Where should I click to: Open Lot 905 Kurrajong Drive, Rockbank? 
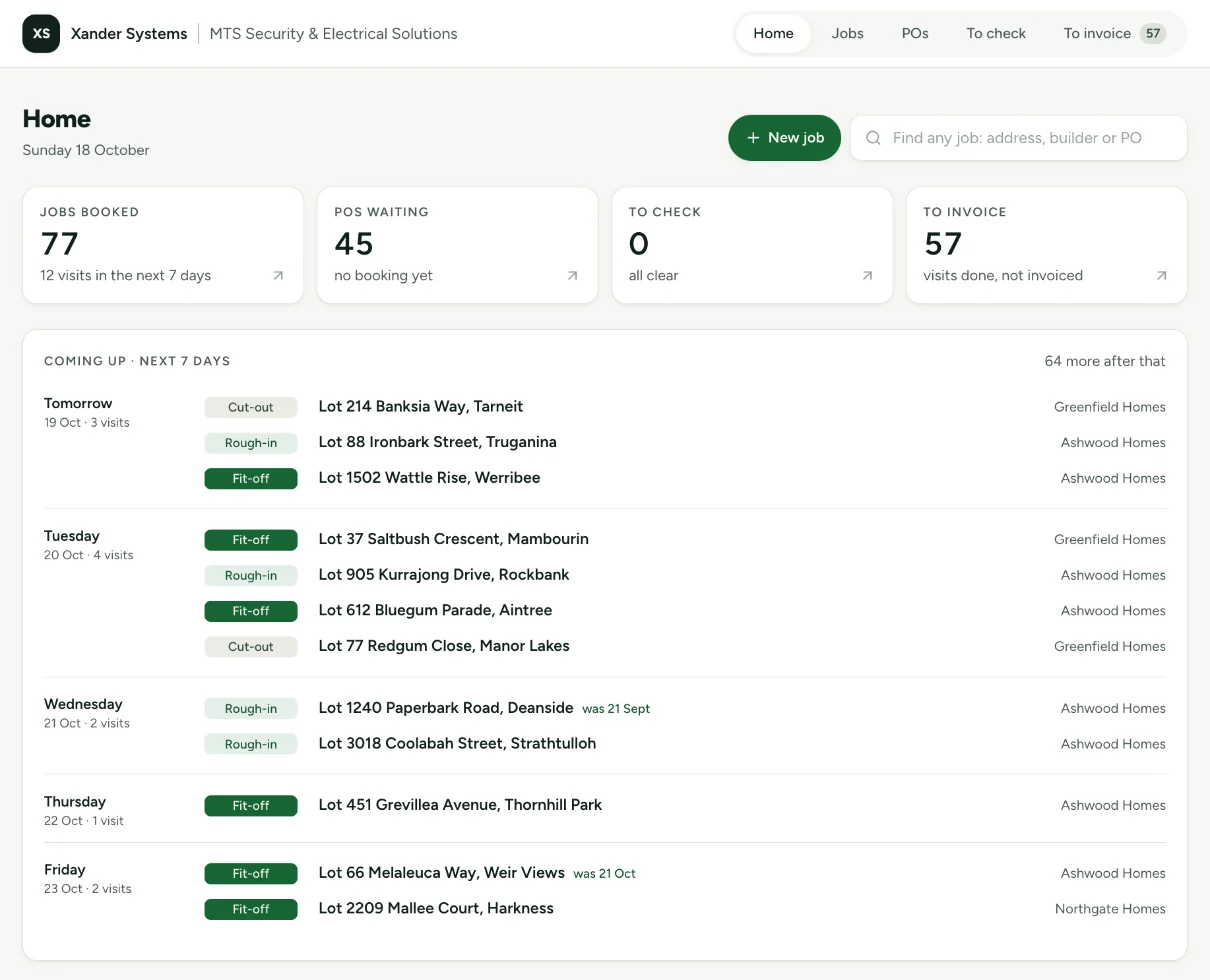[x=444, y=575]
